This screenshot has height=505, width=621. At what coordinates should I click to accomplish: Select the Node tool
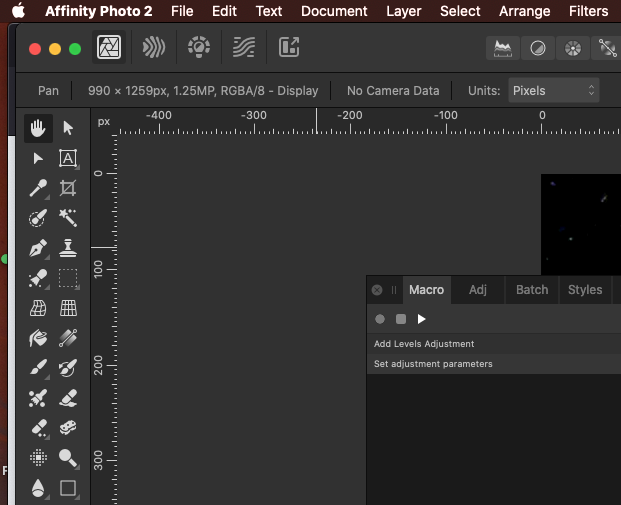tap(38, 158)
